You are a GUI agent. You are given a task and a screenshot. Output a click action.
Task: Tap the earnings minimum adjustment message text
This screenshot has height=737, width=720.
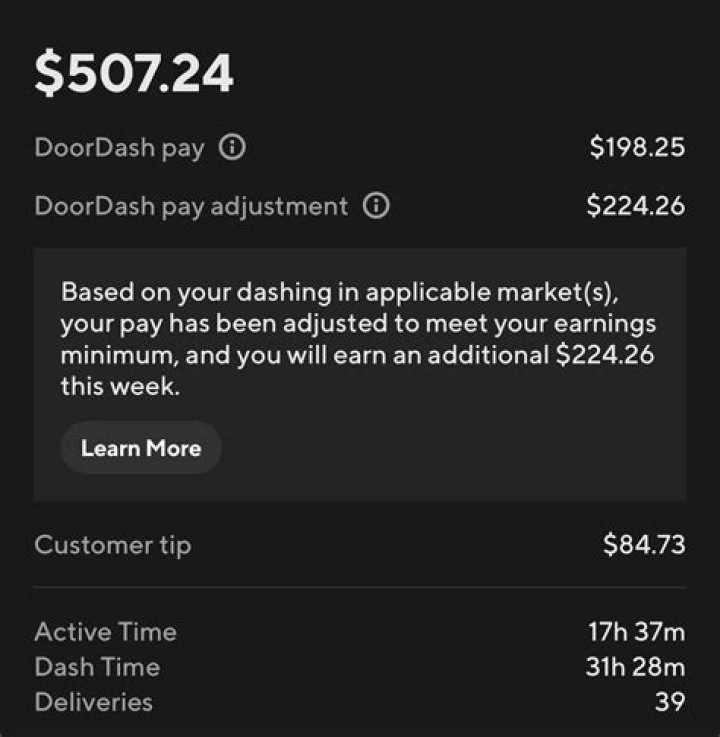coord(358,340)
